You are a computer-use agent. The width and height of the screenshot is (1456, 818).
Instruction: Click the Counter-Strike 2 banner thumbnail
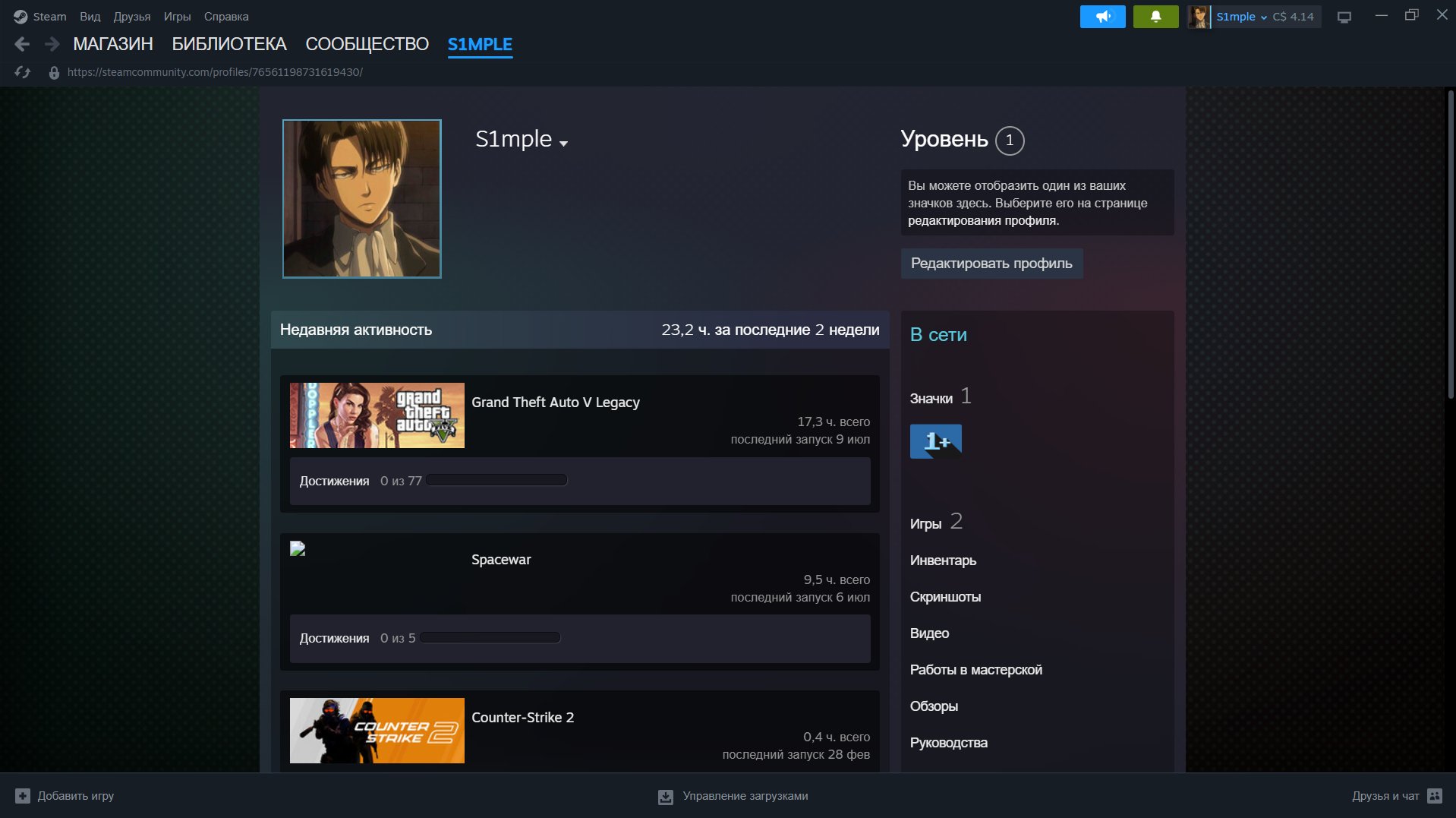click(x=377, y=731)
